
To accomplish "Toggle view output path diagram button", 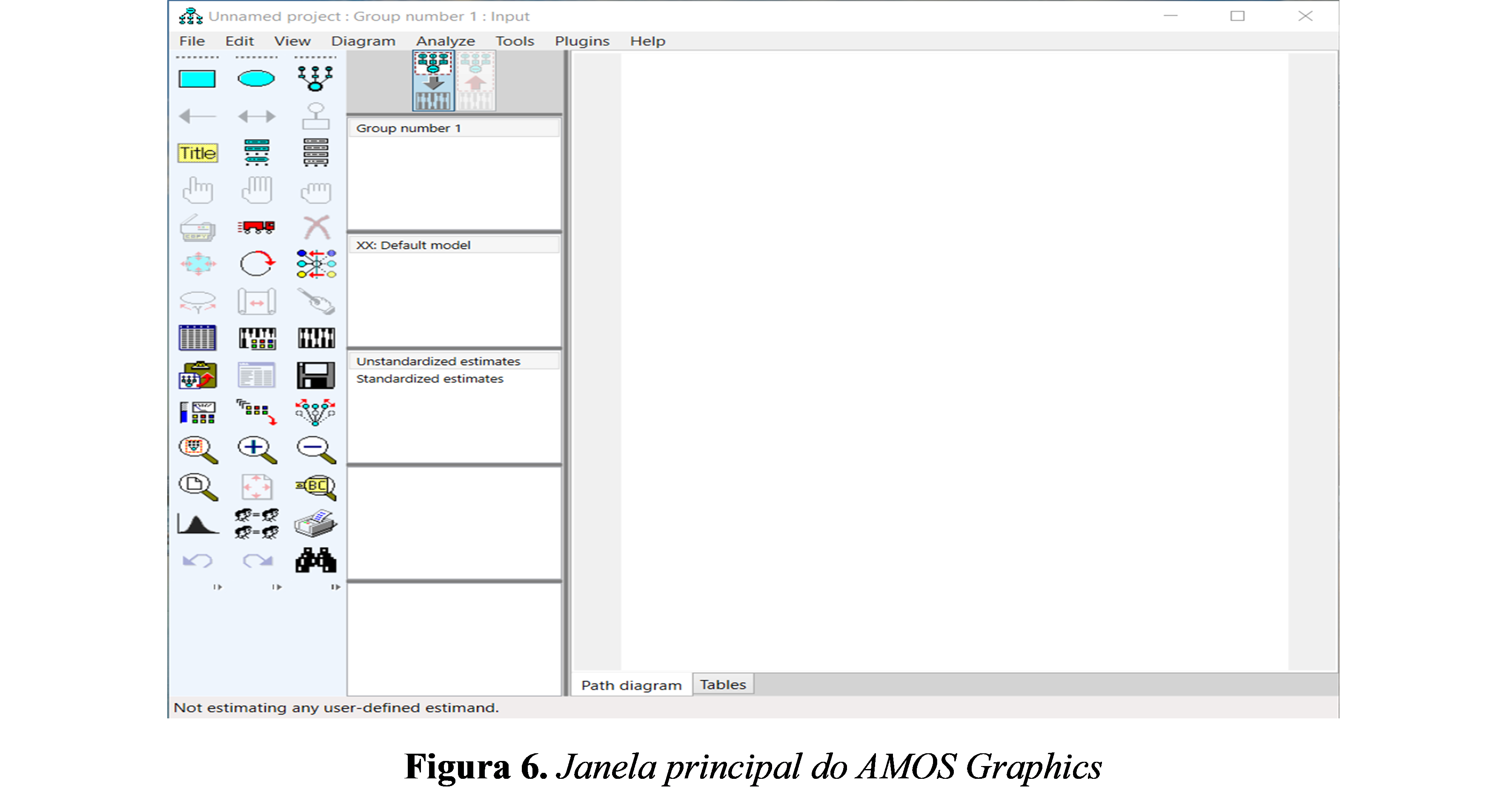I will point(475,81).
